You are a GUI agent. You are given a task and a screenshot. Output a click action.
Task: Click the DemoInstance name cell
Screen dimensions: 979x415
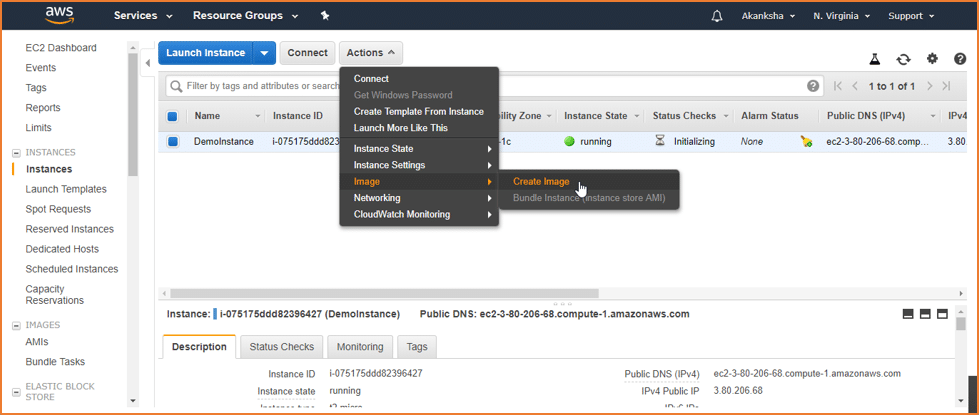point(224,142)
